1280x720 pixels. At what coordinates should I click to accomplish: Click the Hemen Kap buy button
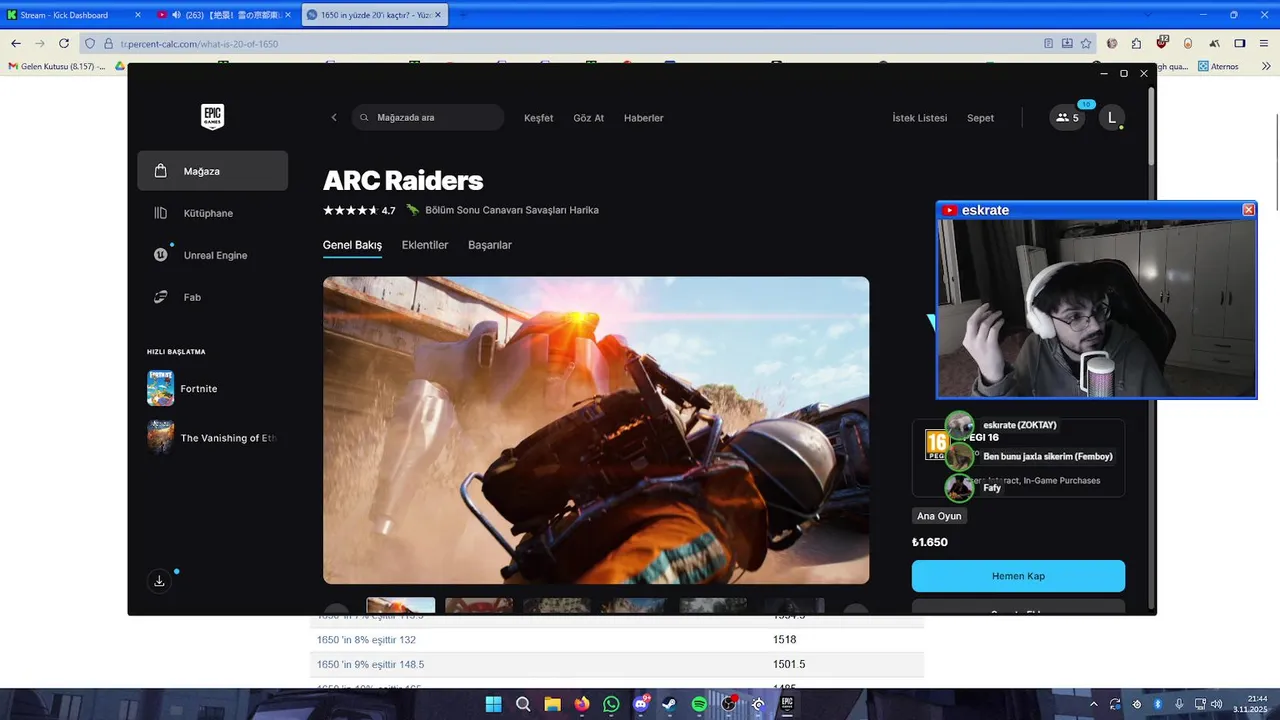1018,576
